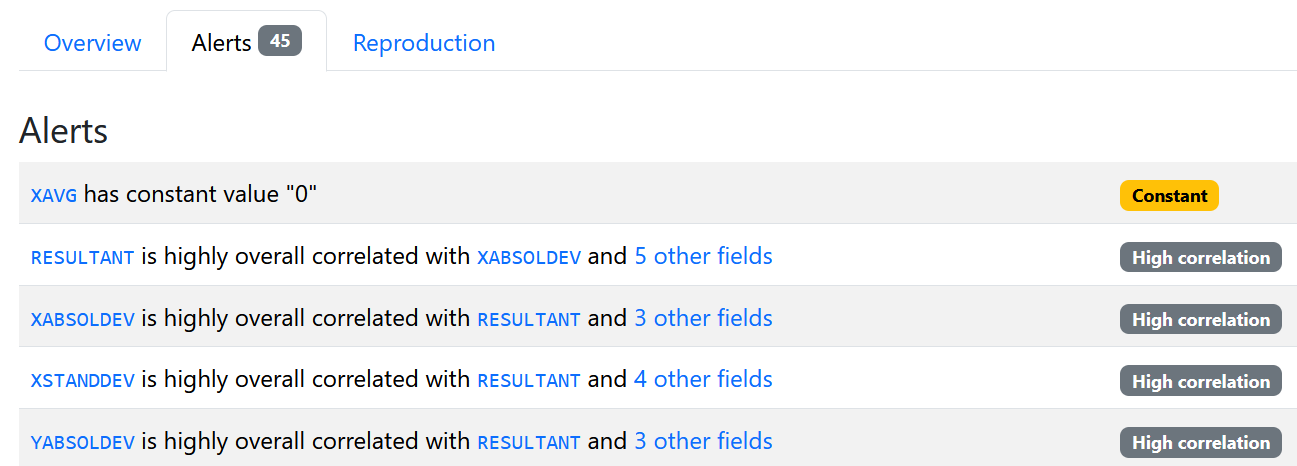Viewport: 1297px width, 466px height.
Task: Open RESULTANT link starting the second alert
Action: 83,257
